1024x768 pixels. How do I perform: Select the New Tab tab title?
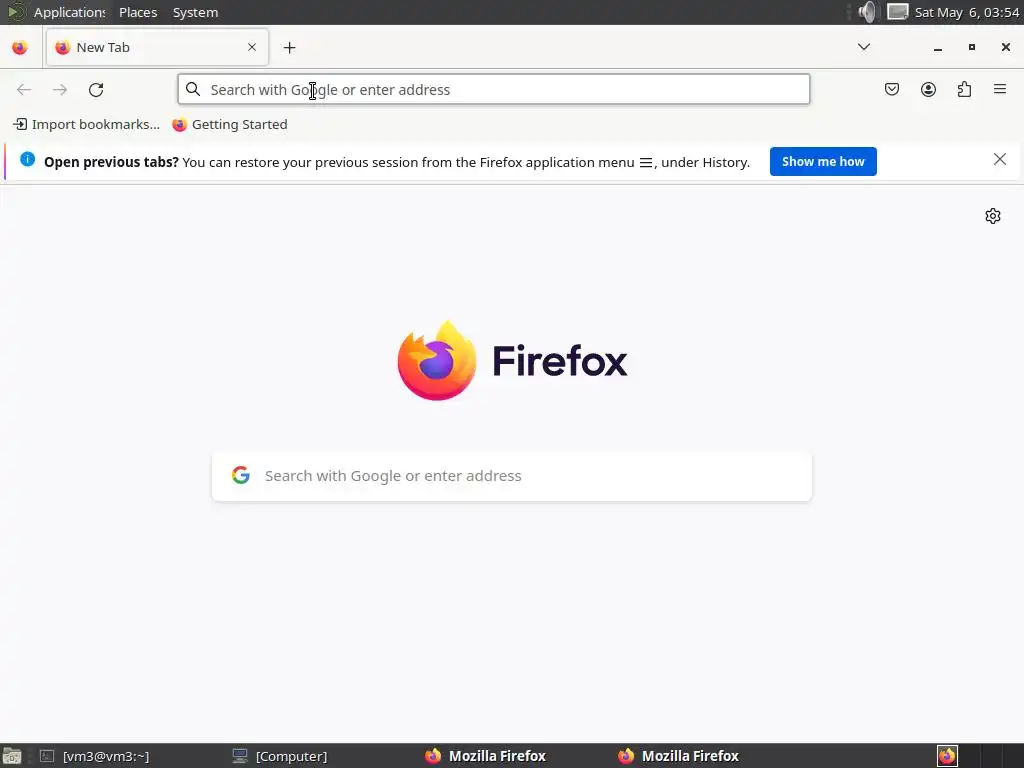coord(103,47)
